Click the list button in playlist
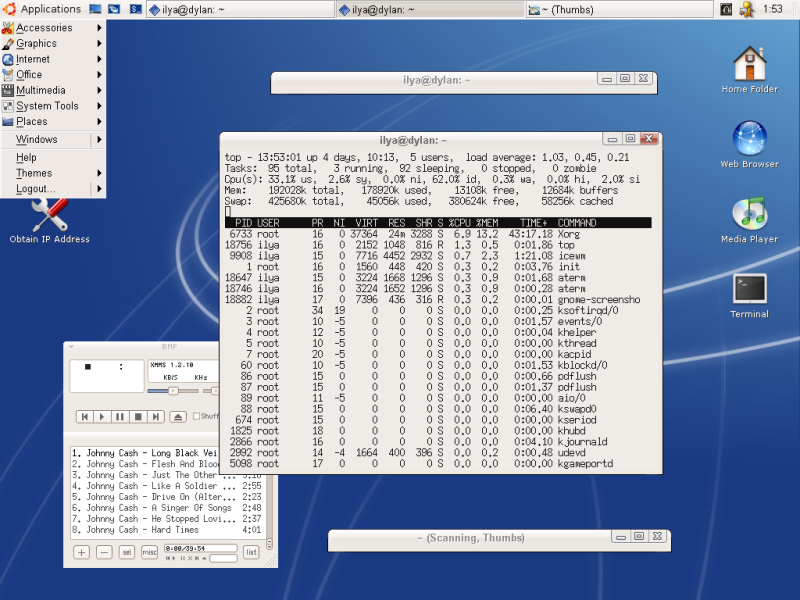This screenshot has height=600, width=800. pos(251,552)
